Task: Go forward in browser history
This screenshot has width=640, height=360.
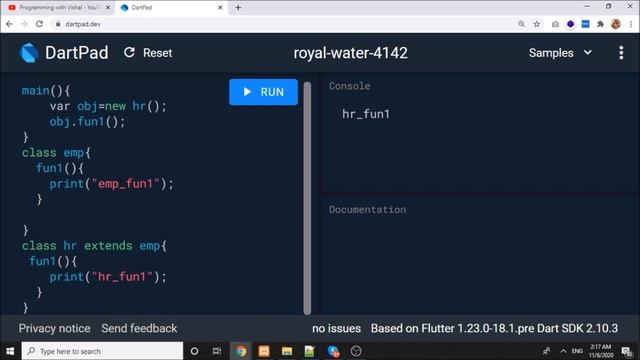Action: tap(24, 24)
